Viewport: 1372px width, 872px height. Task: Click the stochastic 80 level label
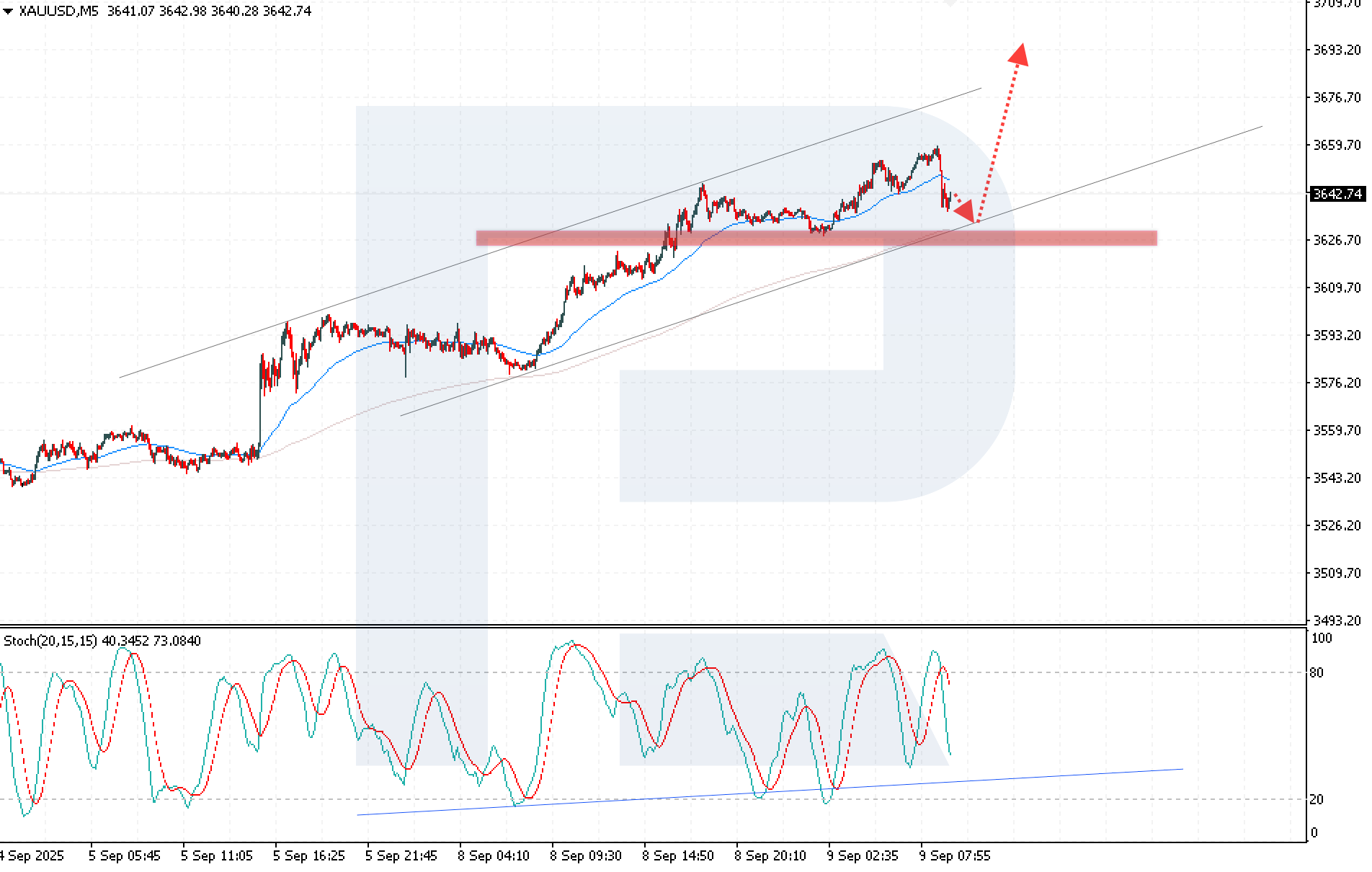tap(1317, 672)
